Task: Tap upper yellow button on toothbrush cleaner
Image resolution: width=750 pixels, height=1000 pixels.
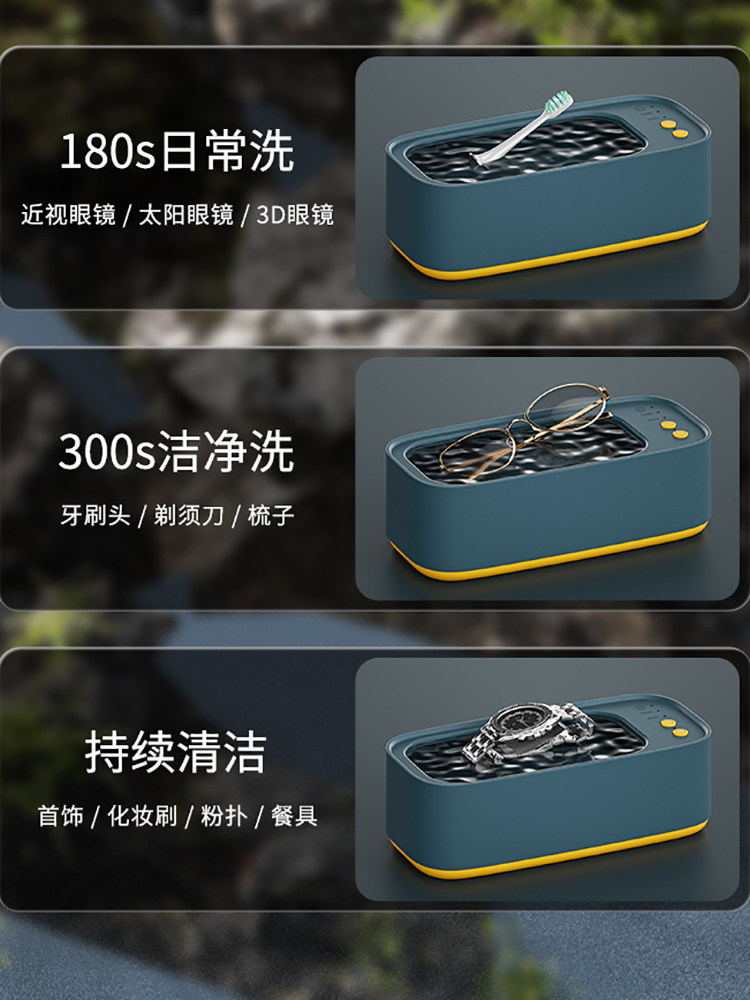Action: point(668,124)
